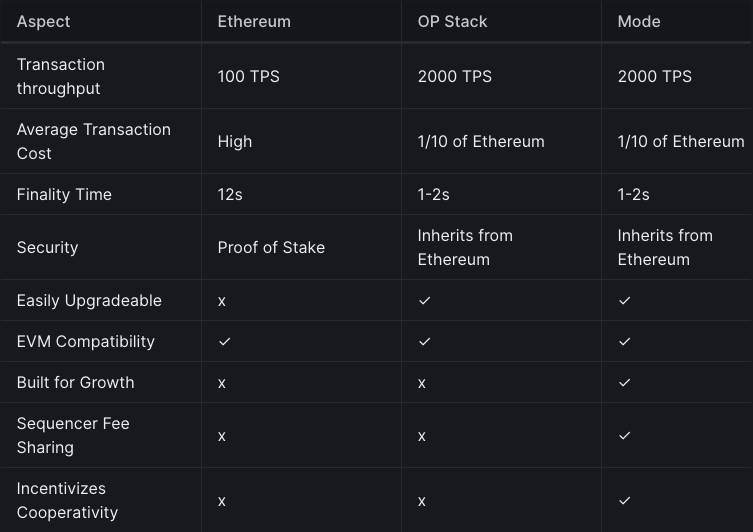Select the Ethereum column header
This screenshot has width=753, height=532.
(254, 22)
